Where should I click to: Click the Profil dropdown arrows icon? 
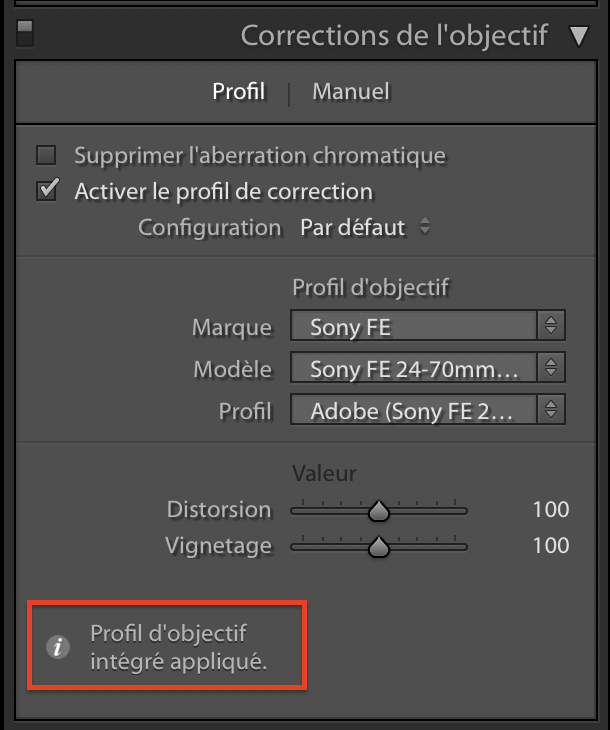coord(551,410)
